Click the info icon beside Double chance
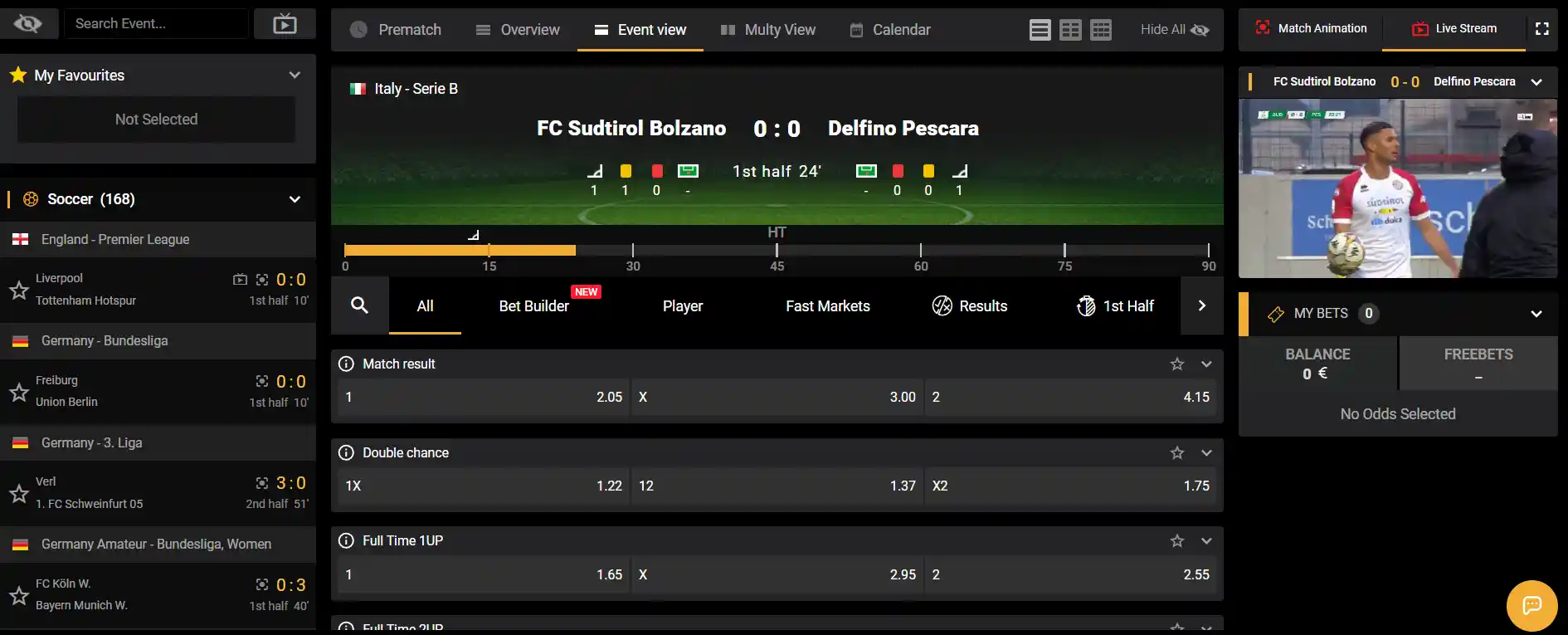Viewport: 1568px width, 635px height. click(346, 452)
